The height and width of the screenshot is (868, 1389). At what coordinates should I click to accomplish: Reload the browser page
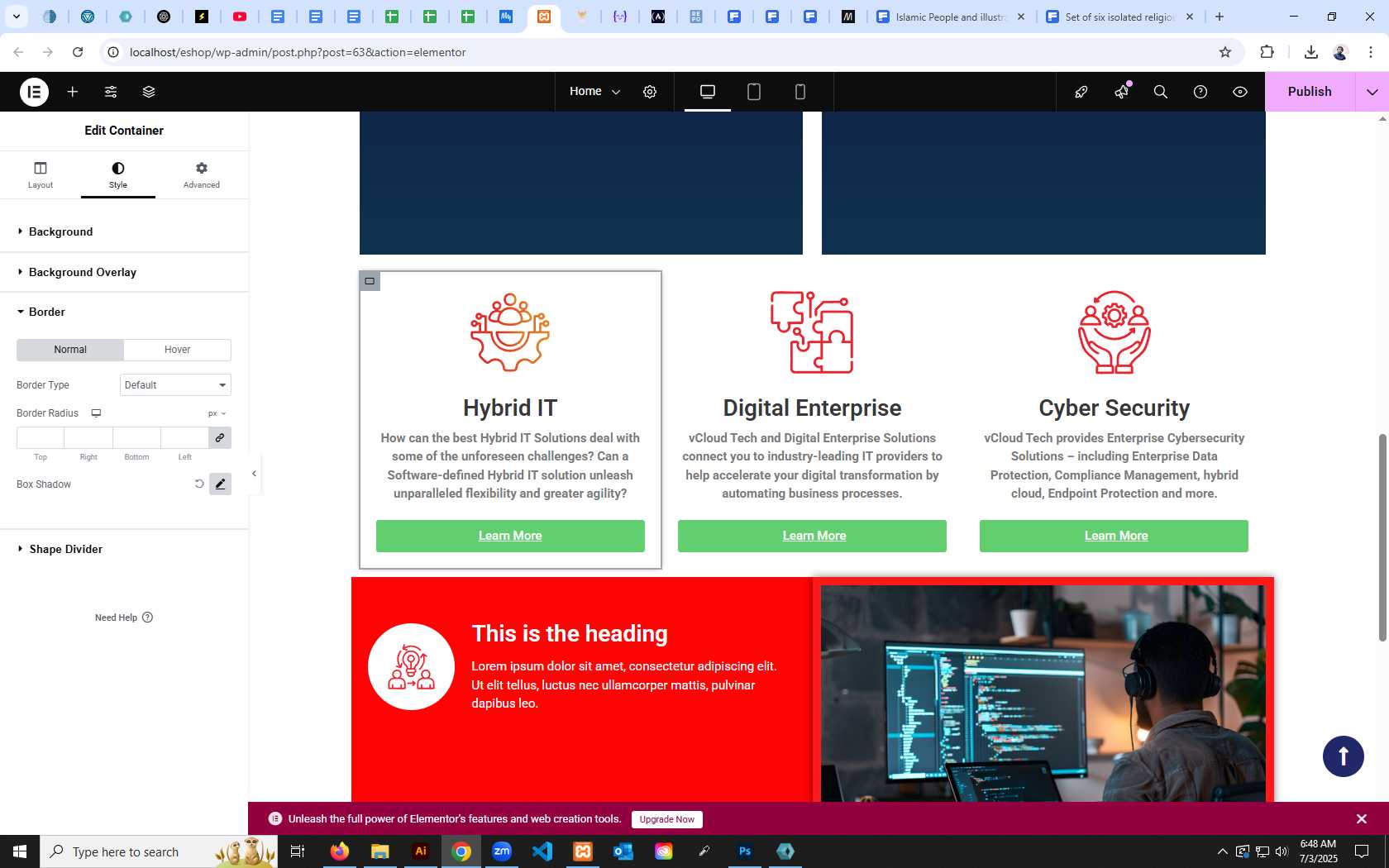point(78,52)
